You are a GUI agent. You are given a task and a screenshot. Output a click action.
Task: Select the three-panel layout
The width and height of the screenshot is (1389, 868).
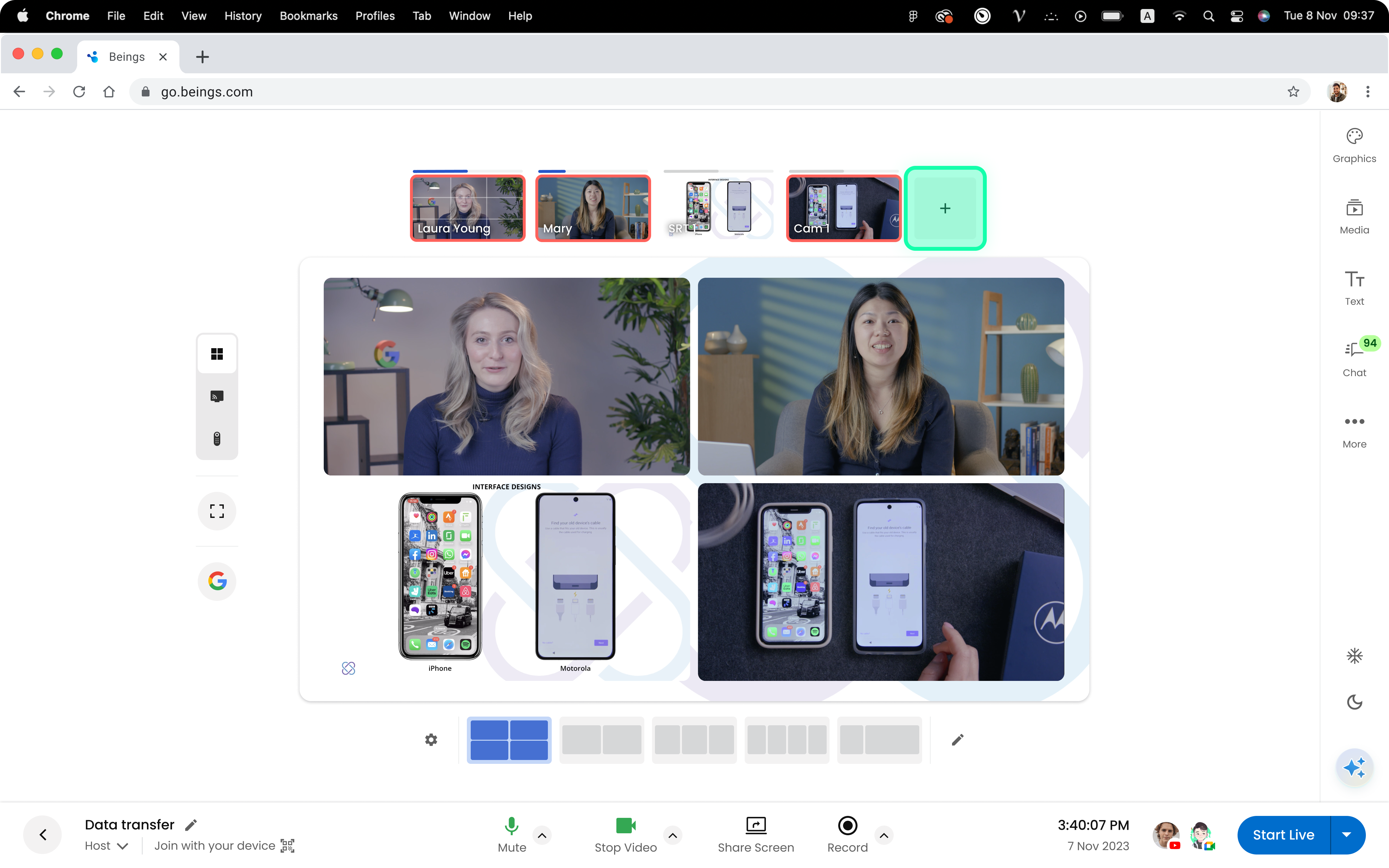(694, 739)
